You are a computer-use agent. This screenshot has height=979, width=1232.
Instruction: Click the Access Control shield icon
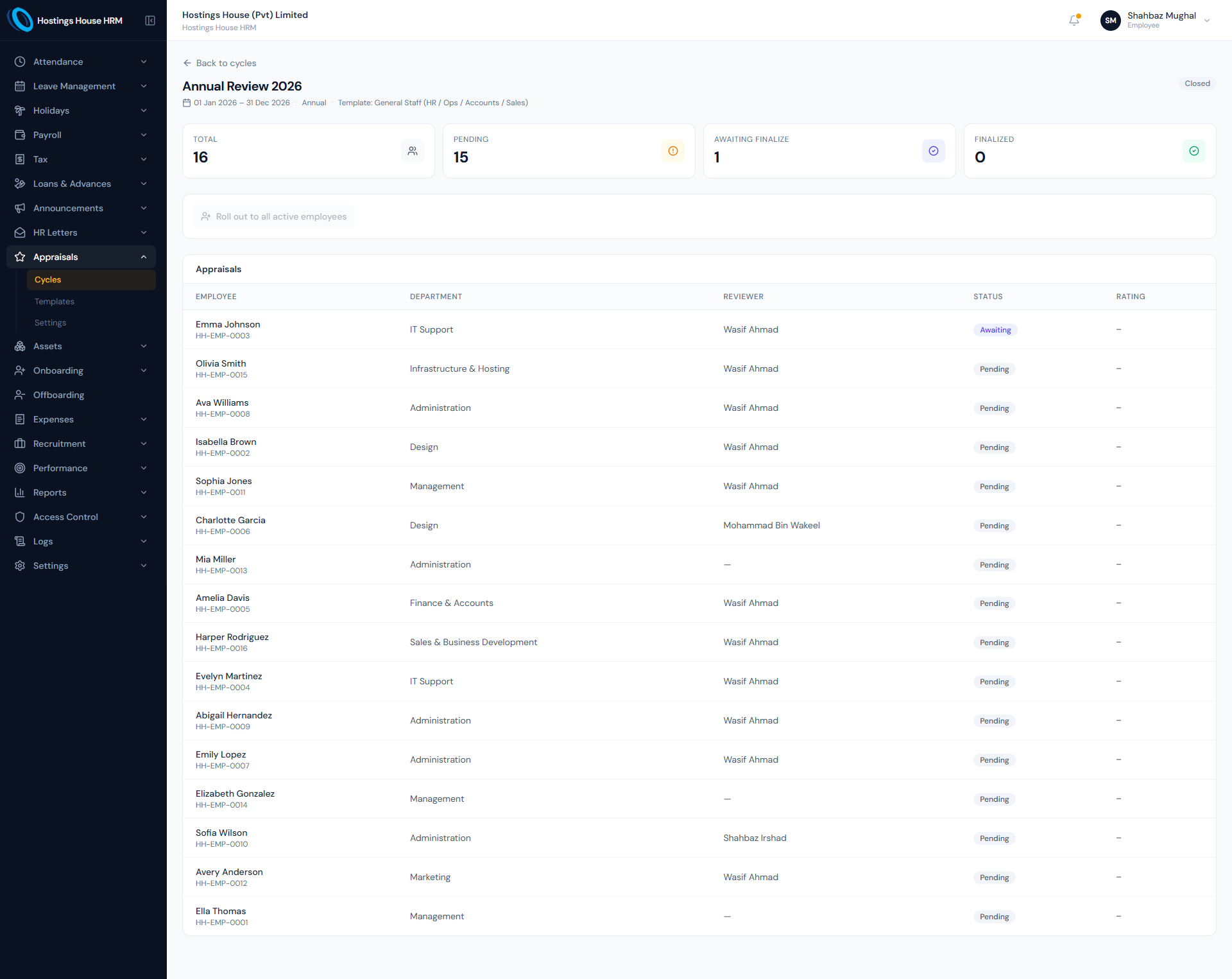coord(20,517)
